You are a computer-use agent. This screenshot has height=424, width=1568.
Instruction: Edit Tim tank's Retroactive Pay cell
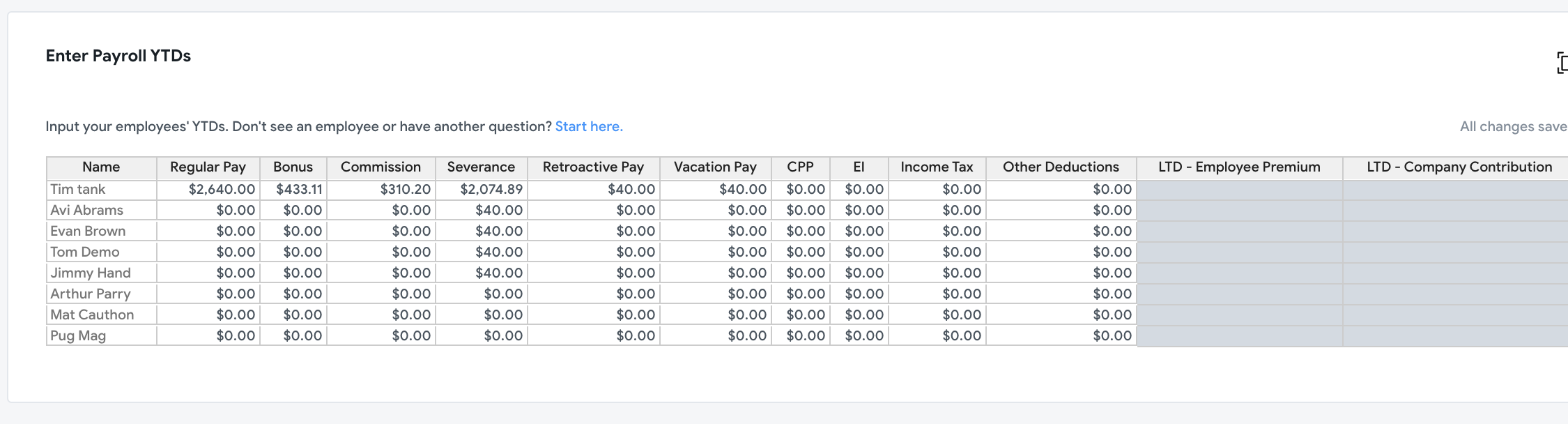(x=594, y=189)
